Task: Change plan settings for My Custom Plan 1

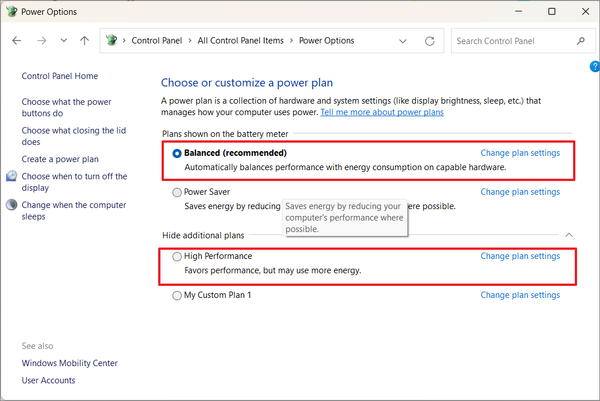Action: coord(520,295)
